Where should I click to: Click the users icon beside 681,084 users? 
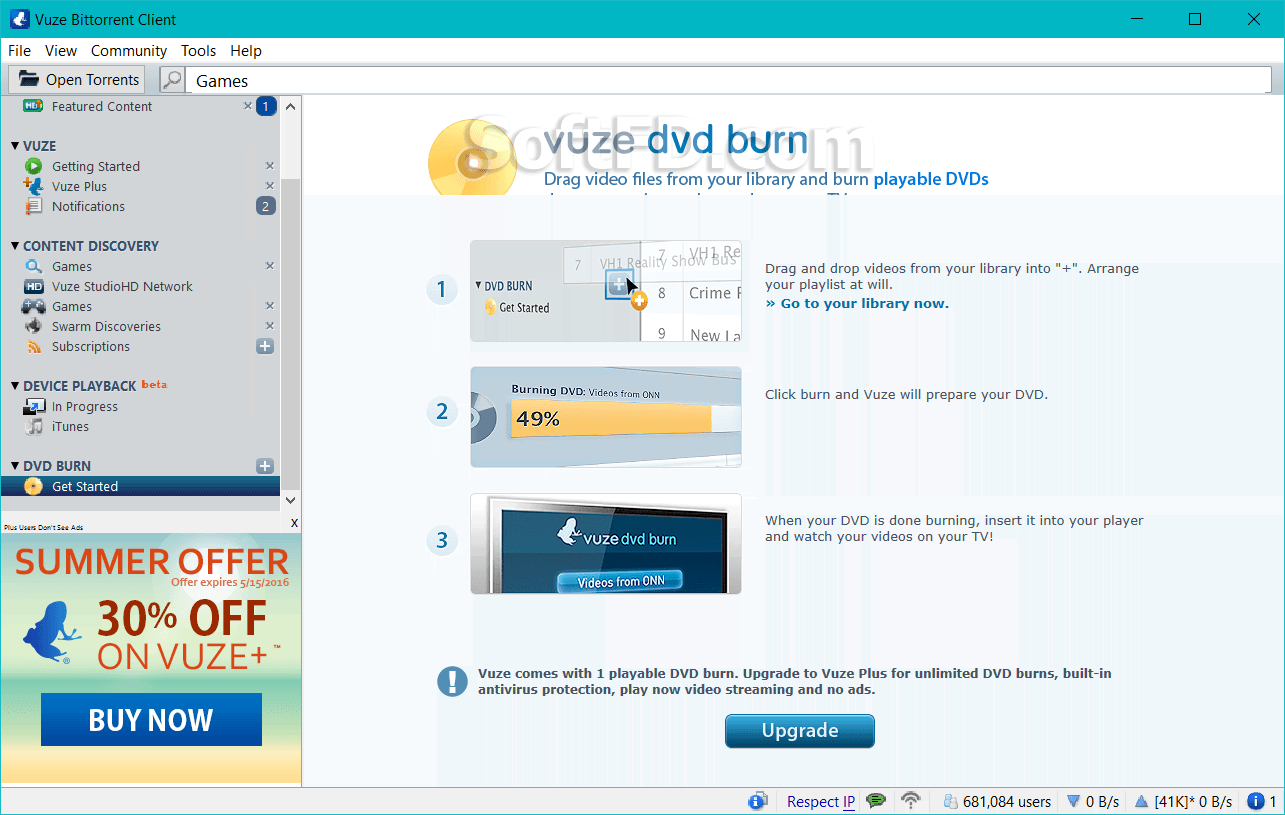click(x=949, y=801)
